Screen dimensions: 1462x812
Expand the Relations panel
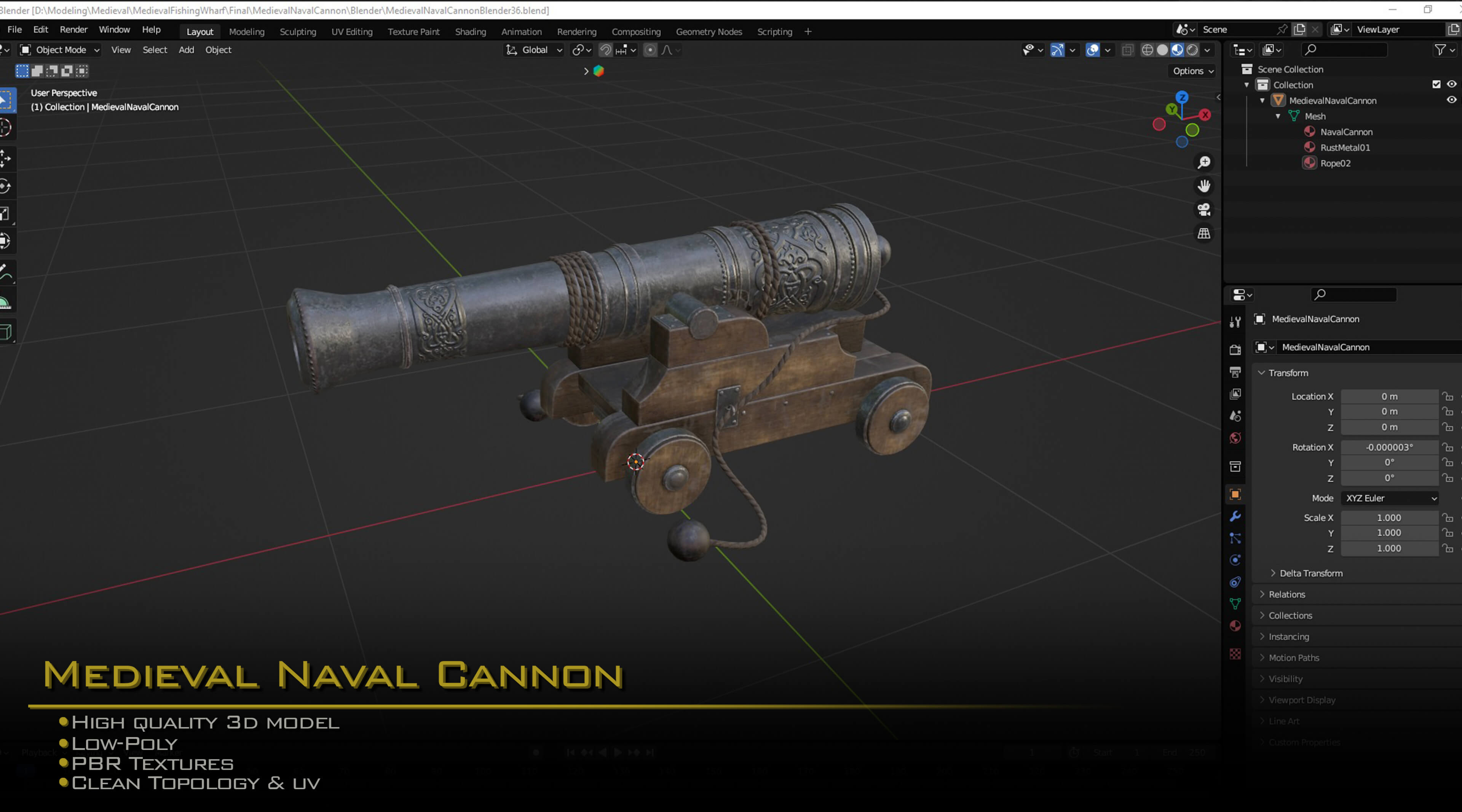click(1286, 594)
